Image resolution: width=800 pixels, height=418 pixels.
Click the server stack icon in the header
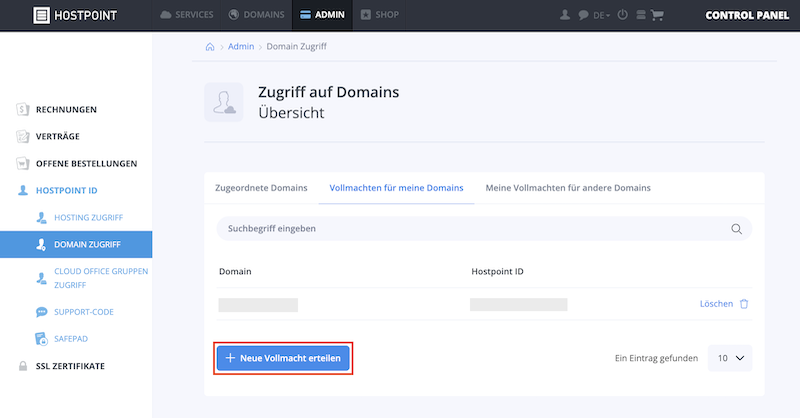click(641, 15)
